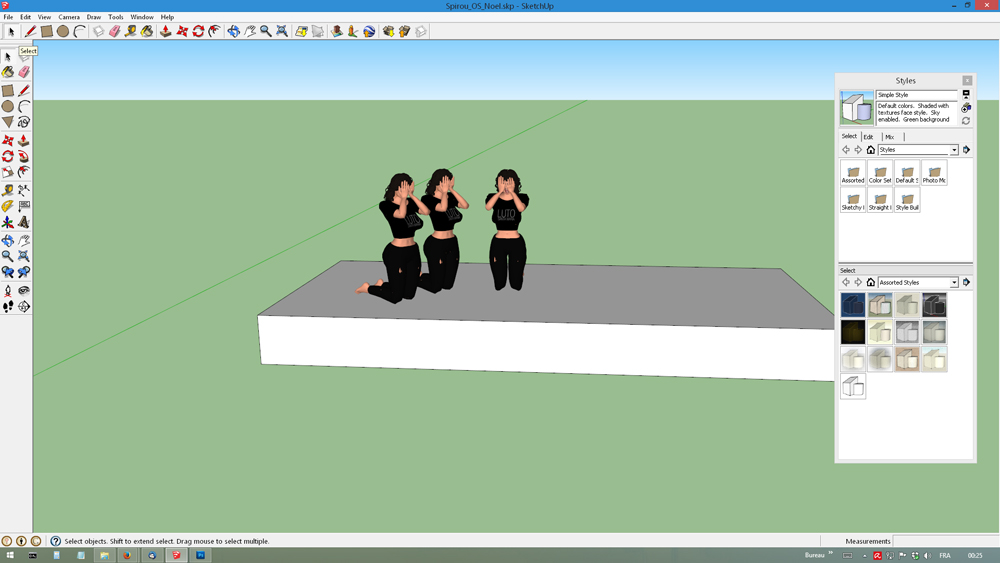Open the Photo Modeling styles folder

coord(934,173)
